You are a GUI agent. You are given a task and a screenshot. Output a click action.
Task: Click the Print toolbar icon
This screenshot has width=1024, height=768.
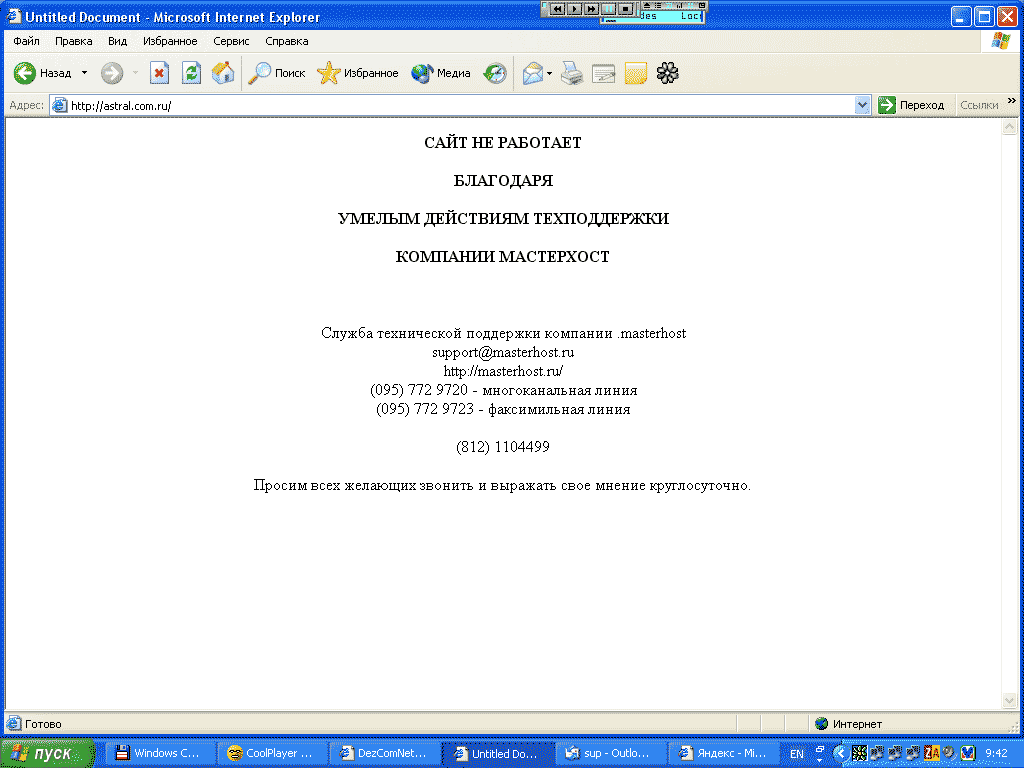[571, 73]
